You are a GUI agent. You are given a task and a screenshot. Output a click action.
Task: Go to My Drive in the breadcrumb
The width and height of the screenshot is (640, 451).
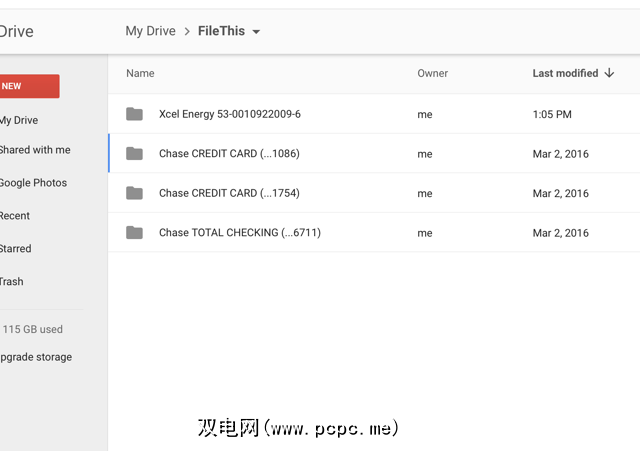click(150, 31)
